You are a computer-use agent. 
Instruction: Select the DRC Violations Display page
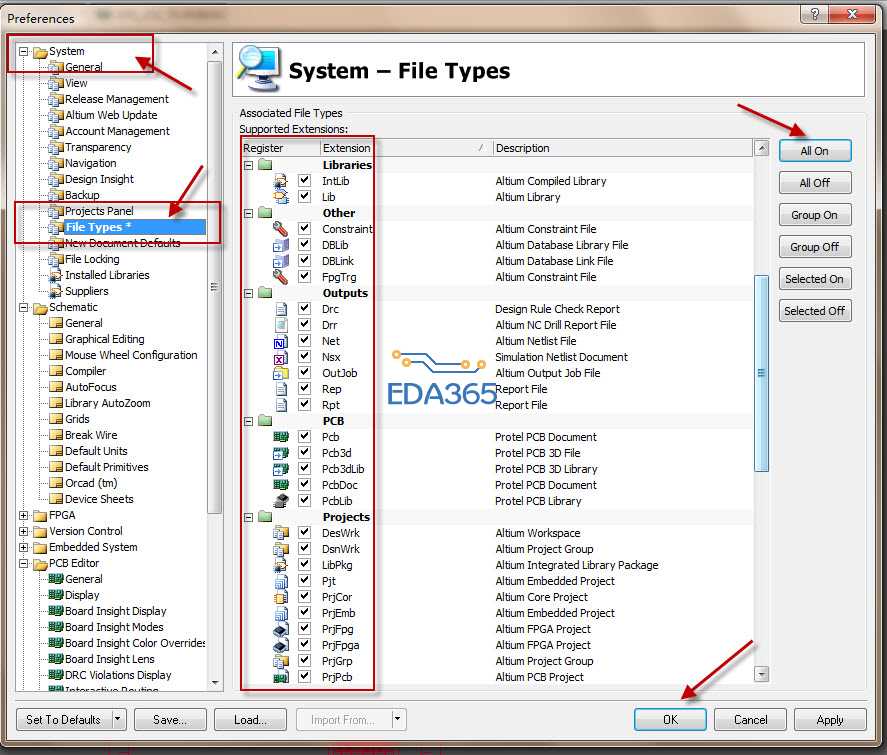(x=118, y=675)
